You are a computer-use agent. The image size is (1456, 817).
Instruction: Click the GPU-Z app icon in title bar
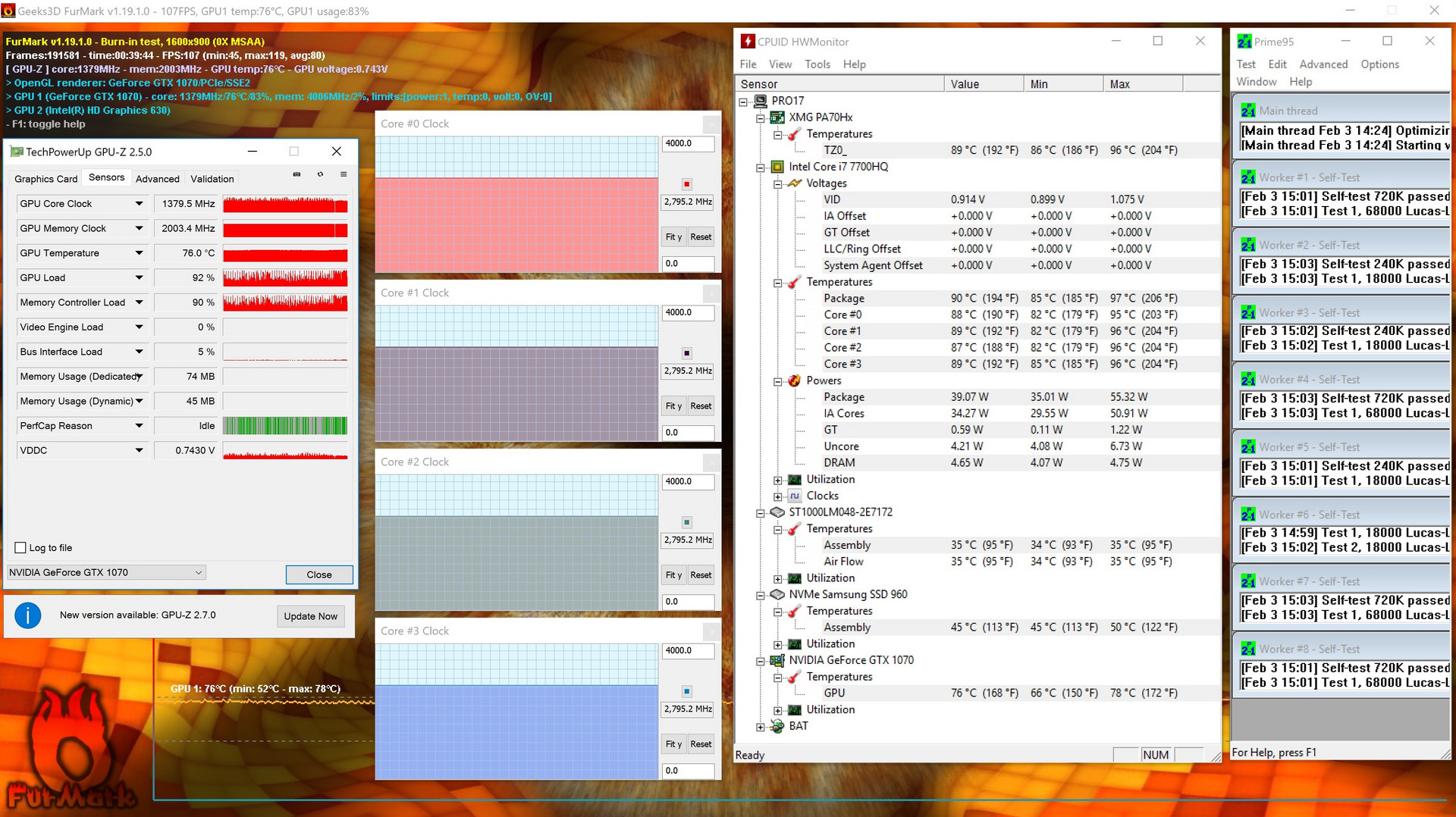click(17, 152)
